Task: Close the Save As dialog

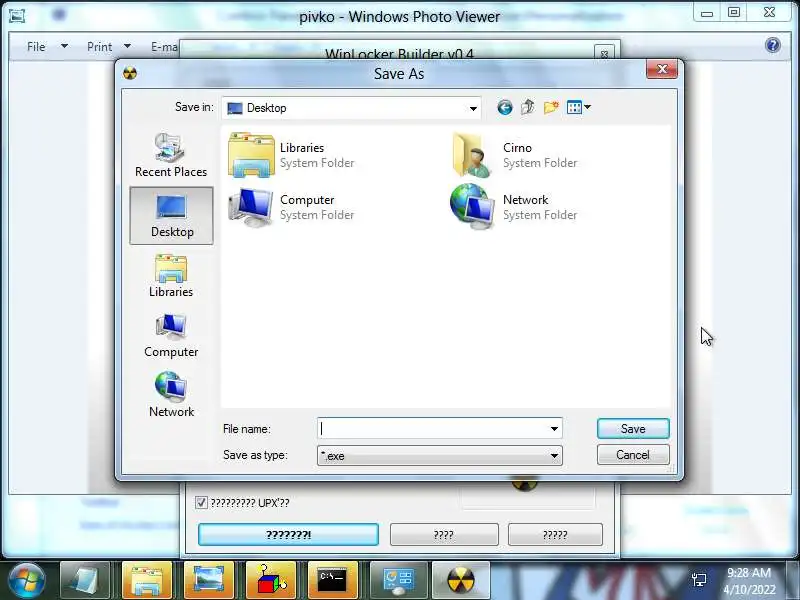Action: pos(662,69)
